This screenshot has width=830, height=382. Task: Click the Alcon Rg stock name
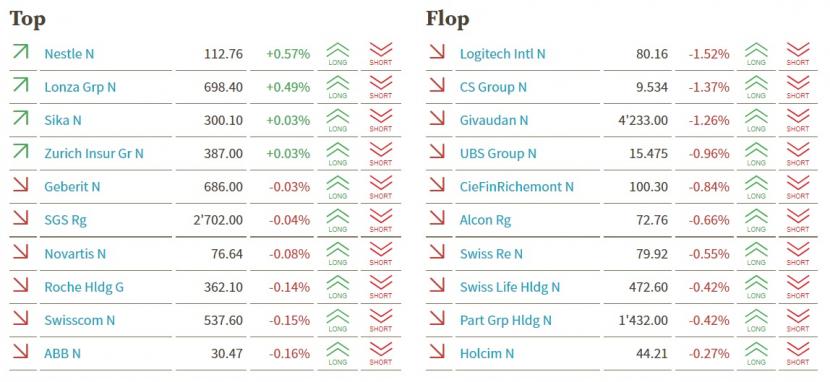[485, 220]
